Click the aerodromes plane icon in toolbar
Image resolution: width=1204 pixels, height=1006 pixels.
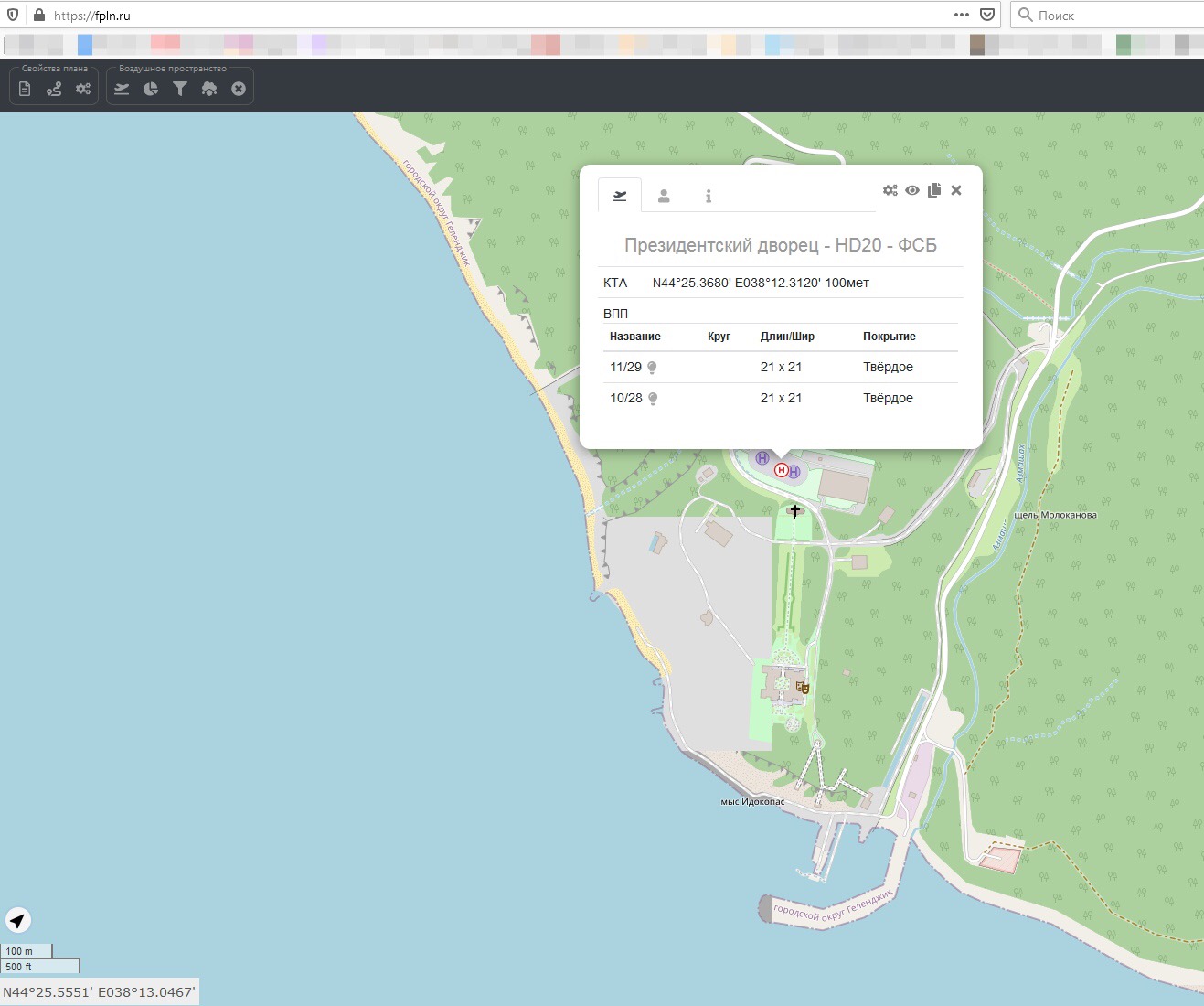[122, 89]
